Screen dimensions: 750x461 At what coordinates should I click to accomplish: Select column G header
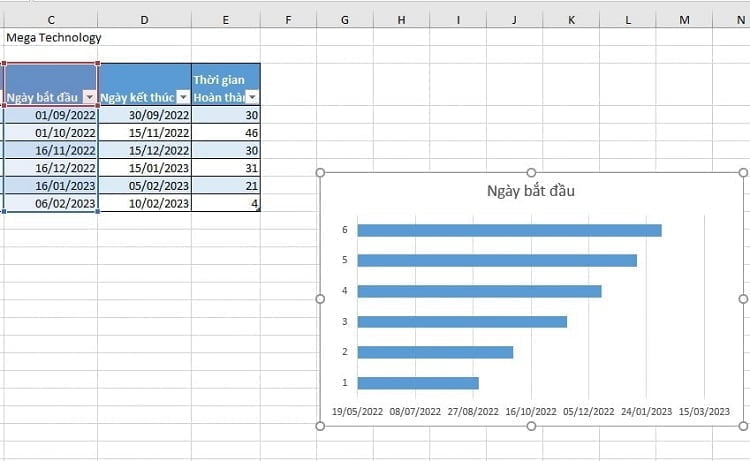[345, 20]
